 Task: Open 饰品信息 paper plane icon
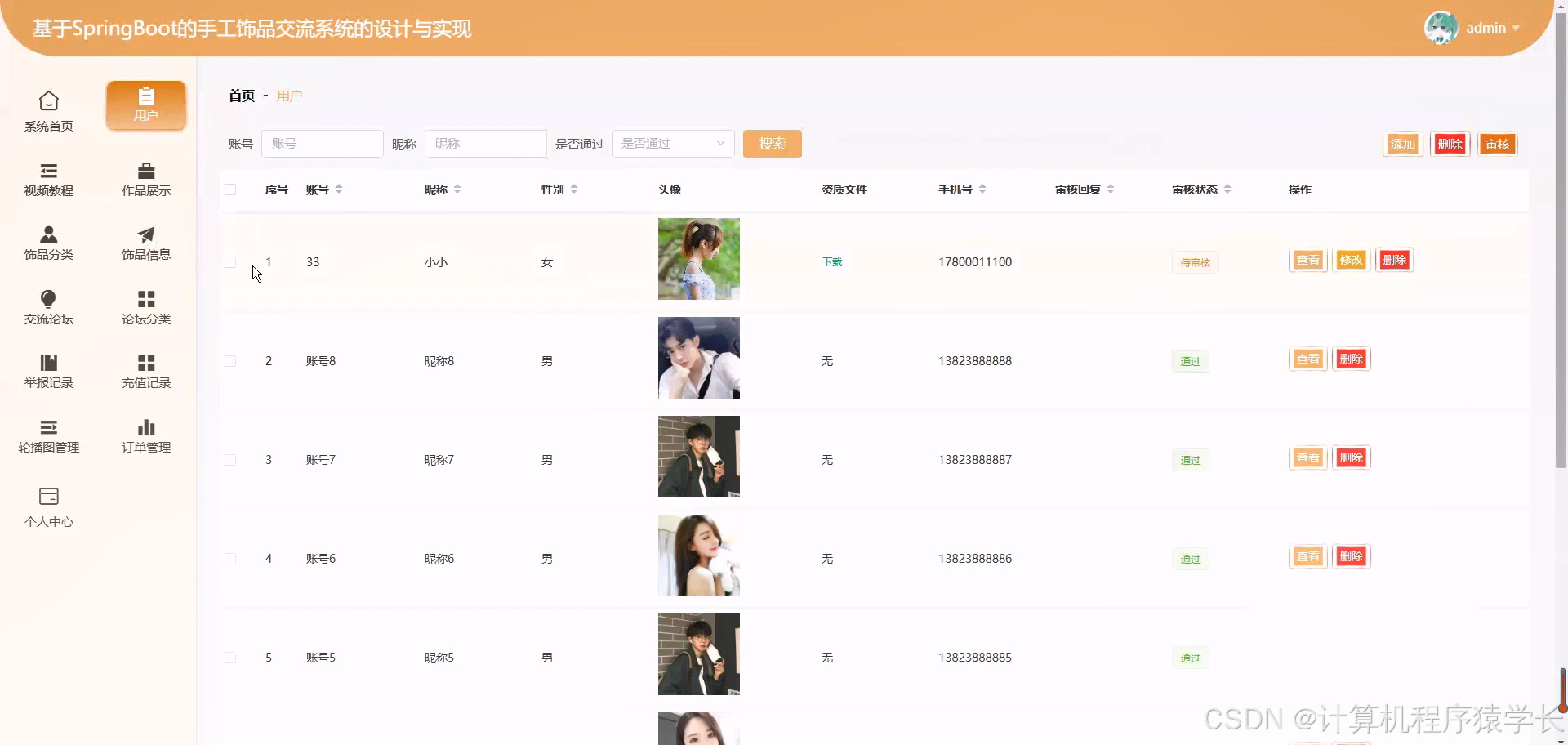point(146,234)
